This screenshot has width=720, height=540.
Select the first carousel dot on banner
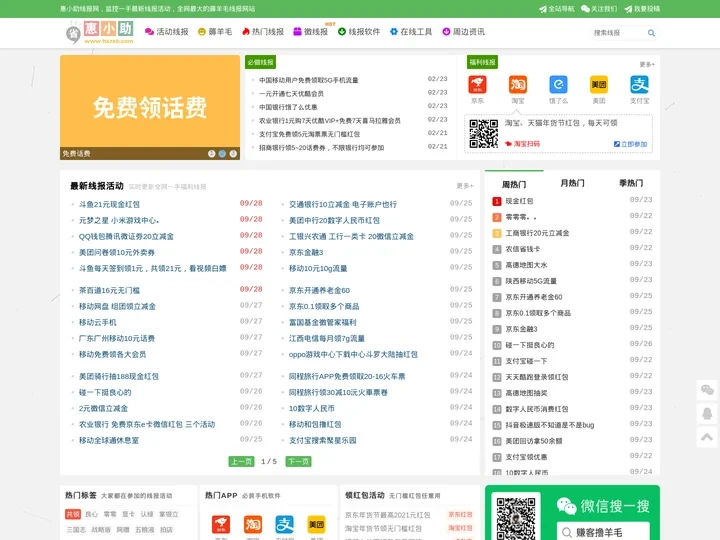point(211,154)
